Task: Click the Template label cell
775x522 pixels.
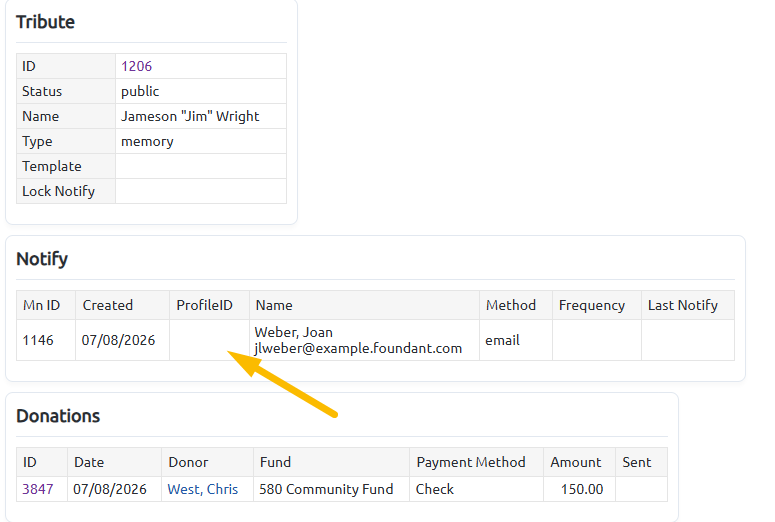Action: [66, 166]
